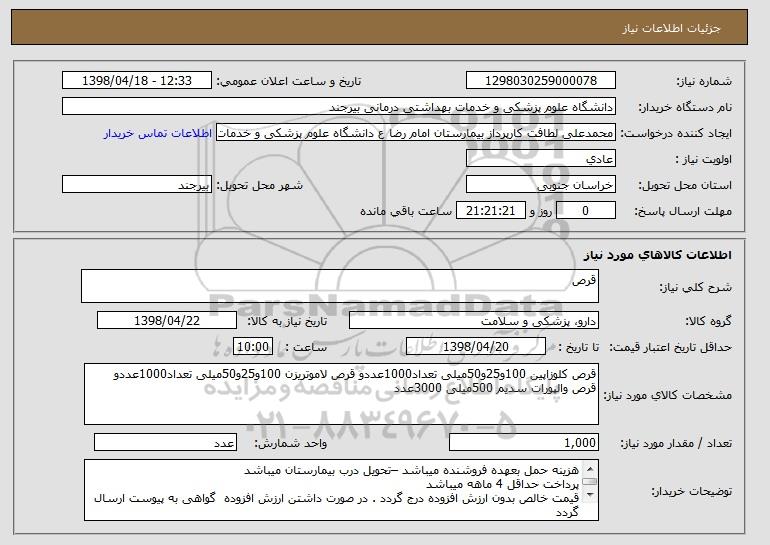The height and width of the screenshot is (545, 770).
Task: Click the buyer notes text area
Action: tap(341, 490)
